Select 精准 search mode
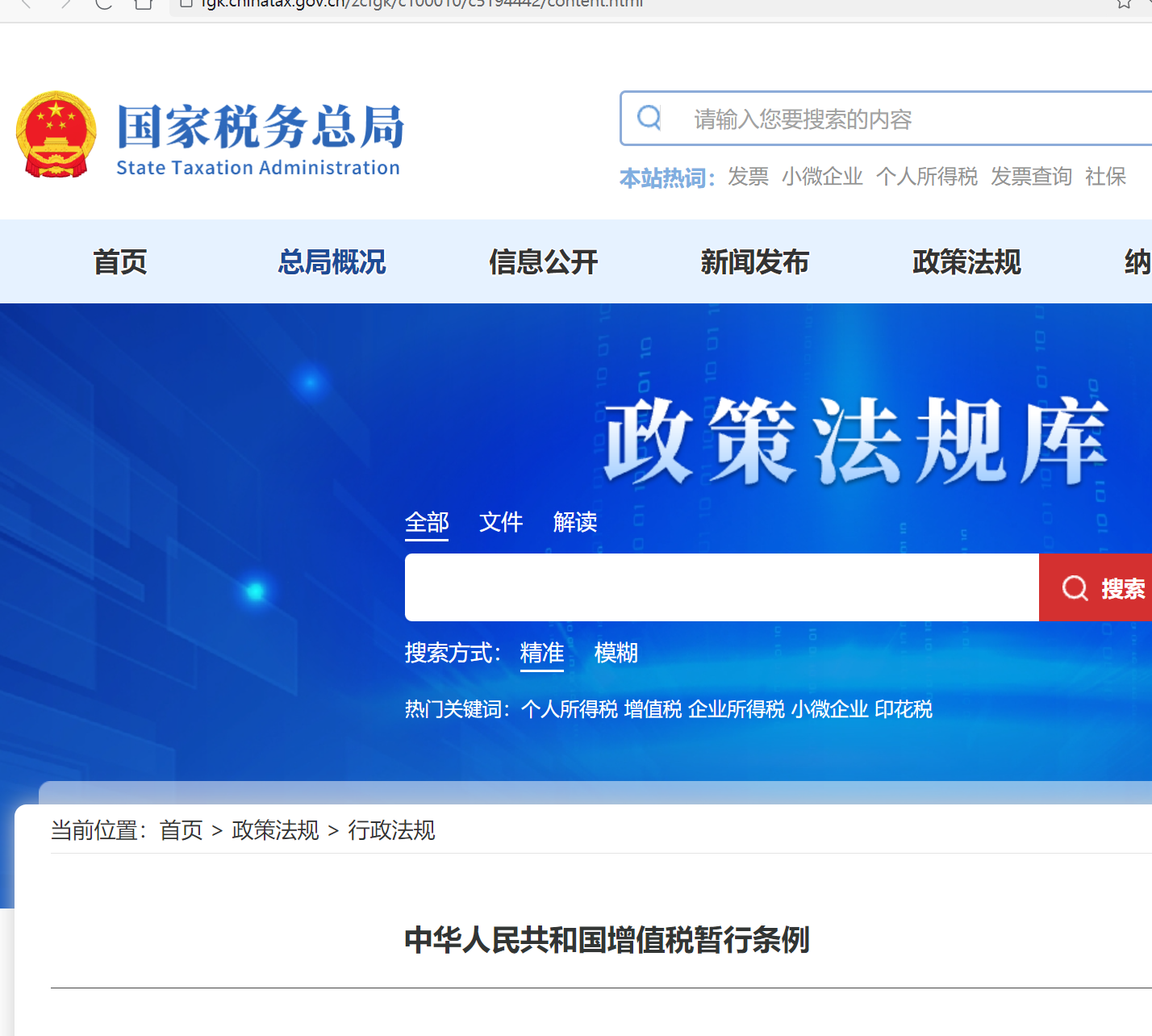Image resolution: width=1152 pixels, height=1036 pixels. [x=541, y=654]
